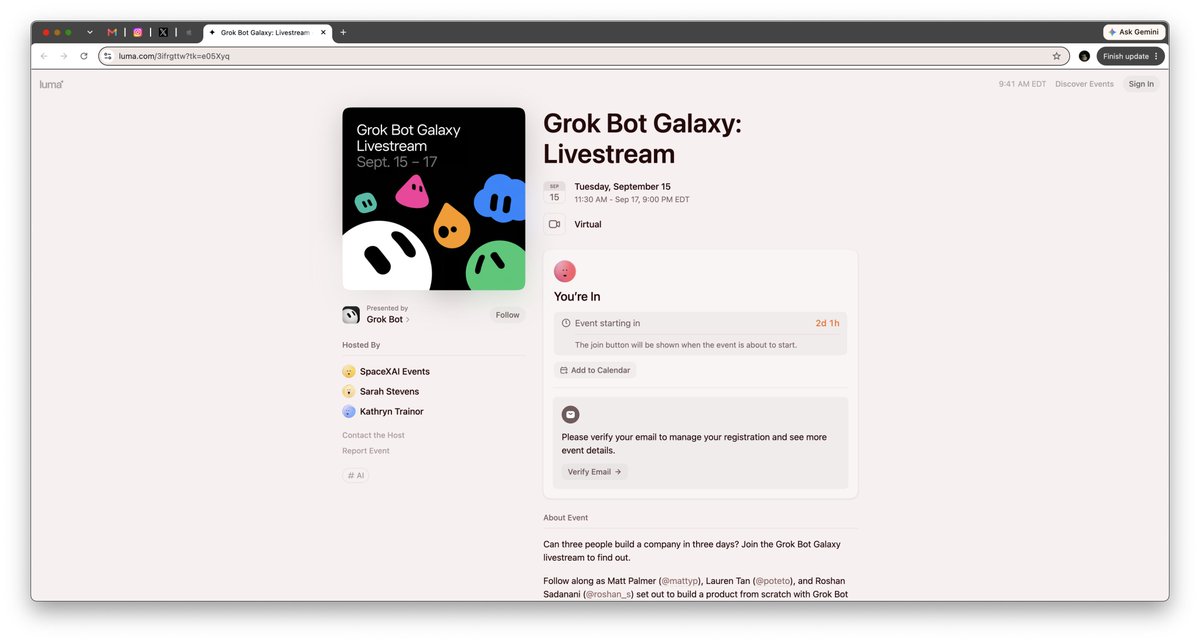Click the Finish update button
This screenshot has height=642, width=1200.
(x=1130, y=56)
